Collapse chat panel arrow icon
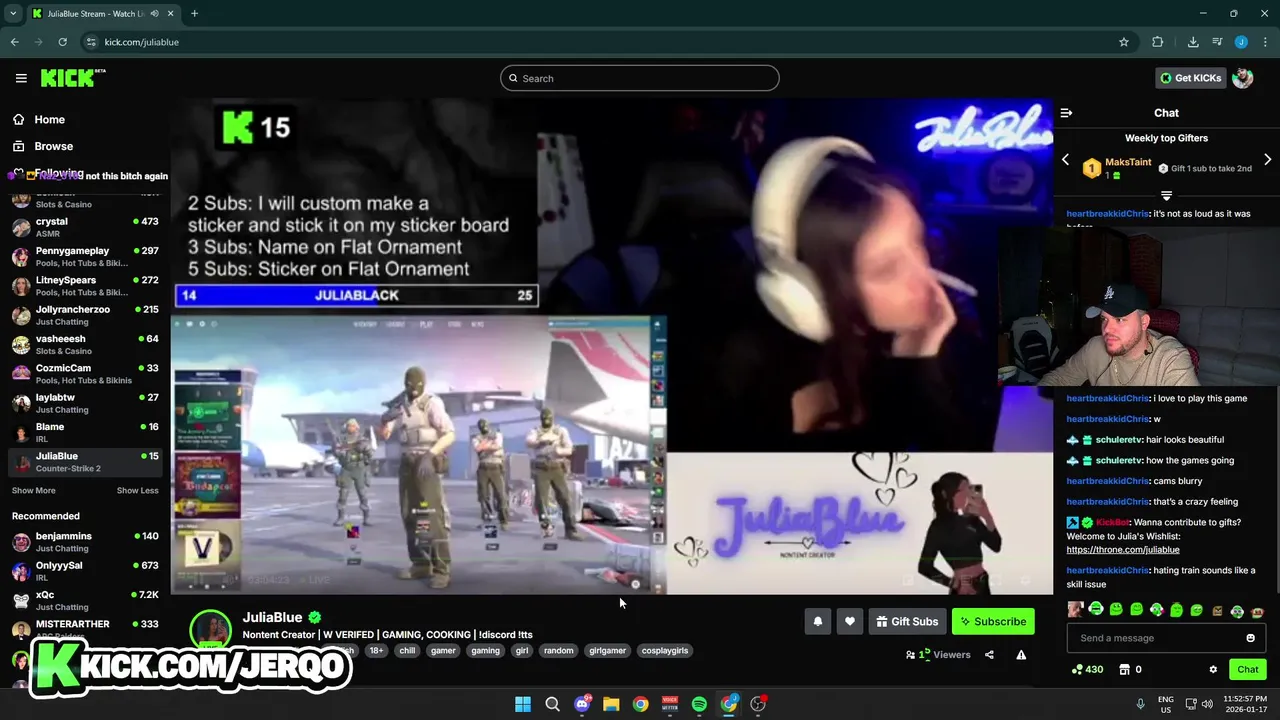1280x720 pixels. pyautogui.click(x=1066, y=113)
